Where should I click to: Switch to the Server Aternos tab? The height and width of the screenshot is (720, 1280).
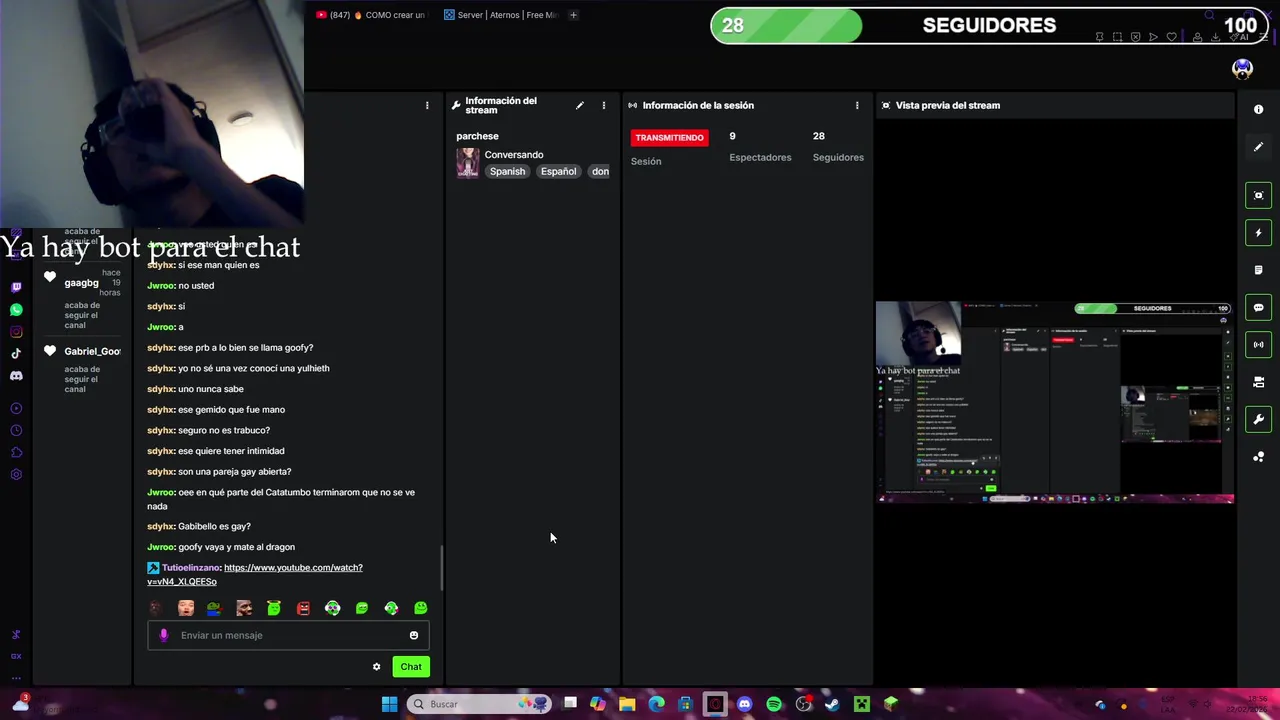click(500, 15)
